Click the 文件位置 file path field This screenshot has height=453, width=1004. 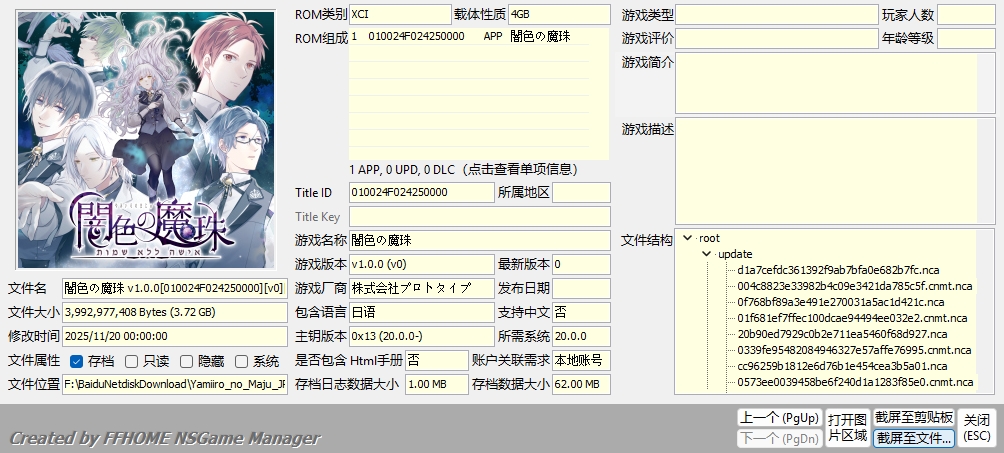(x=175, y=384)
